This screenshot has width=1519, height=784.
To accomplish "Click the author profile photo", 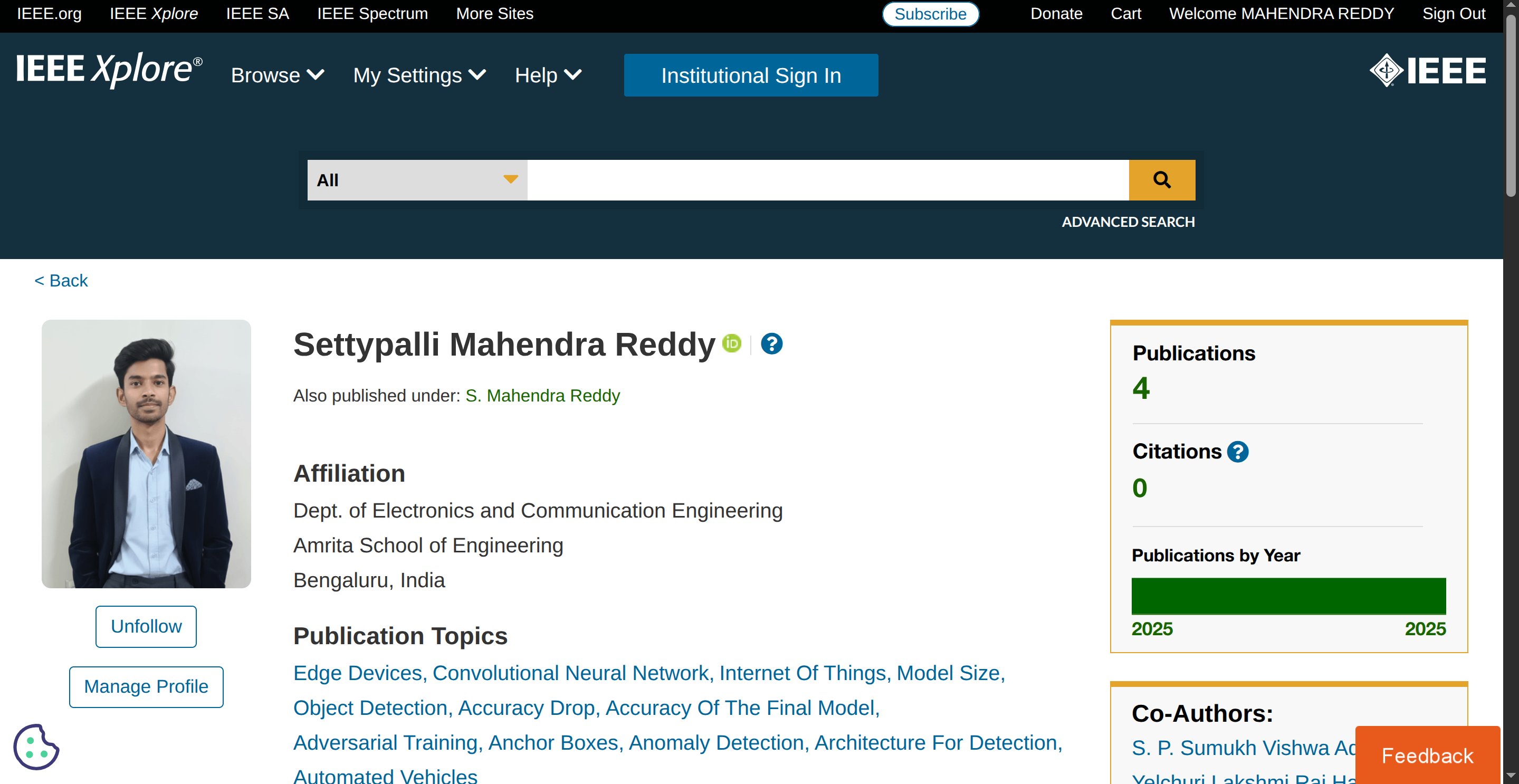I will coord(146,453).
